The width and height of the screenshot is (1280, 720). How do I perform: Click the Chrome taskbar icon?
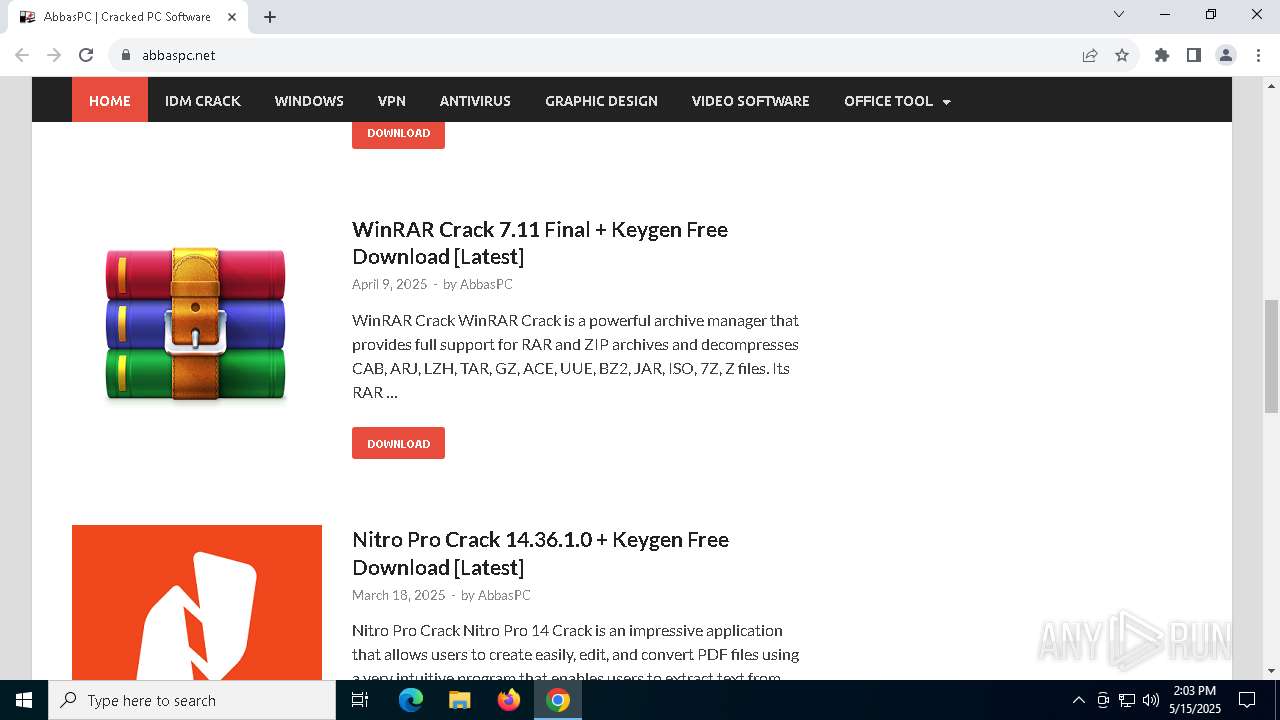point(558,700)
